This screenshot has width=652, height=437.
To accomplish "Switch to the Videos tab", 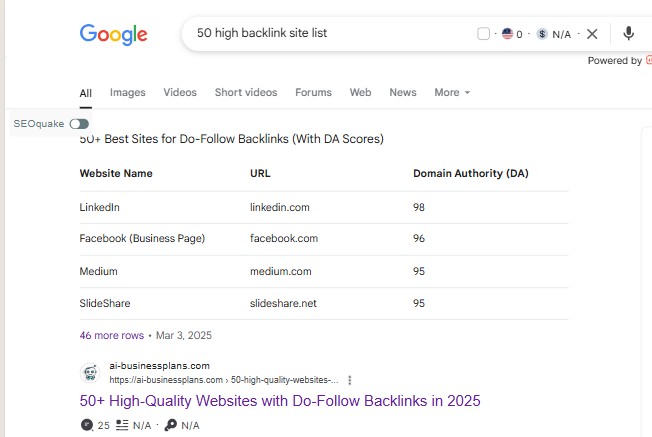I will pyautogui.click(x=180, y=92).
